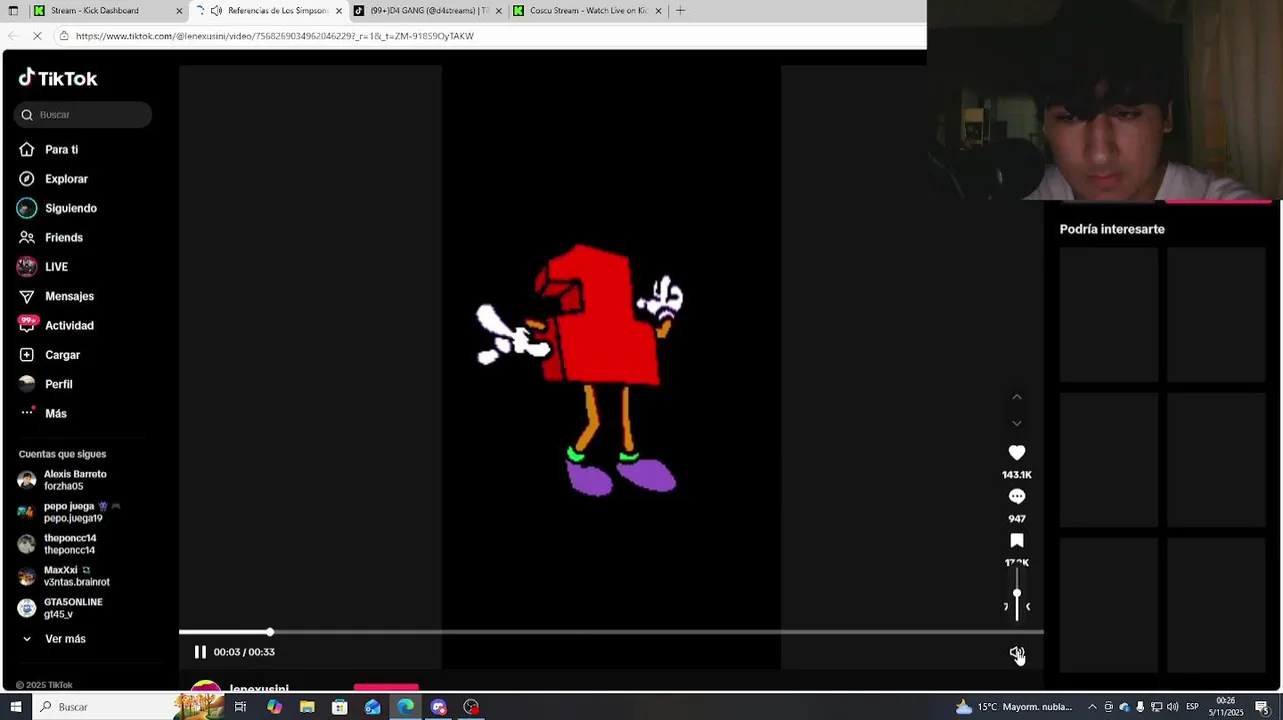Go to next video down chevron

coord(1017,424)
